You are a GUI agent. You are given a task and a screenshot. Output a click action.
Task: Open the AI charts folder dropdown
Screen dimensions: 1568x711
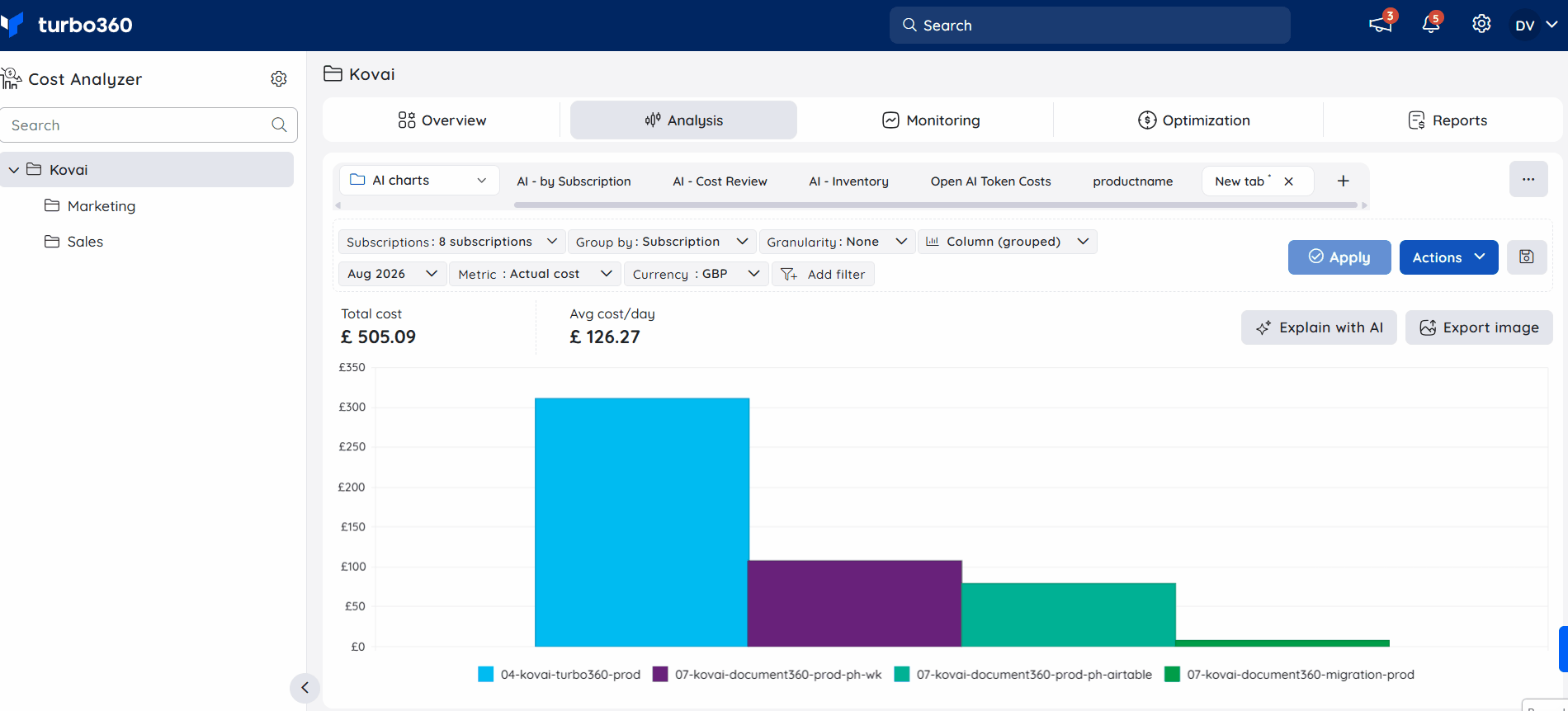coord(419,180)
